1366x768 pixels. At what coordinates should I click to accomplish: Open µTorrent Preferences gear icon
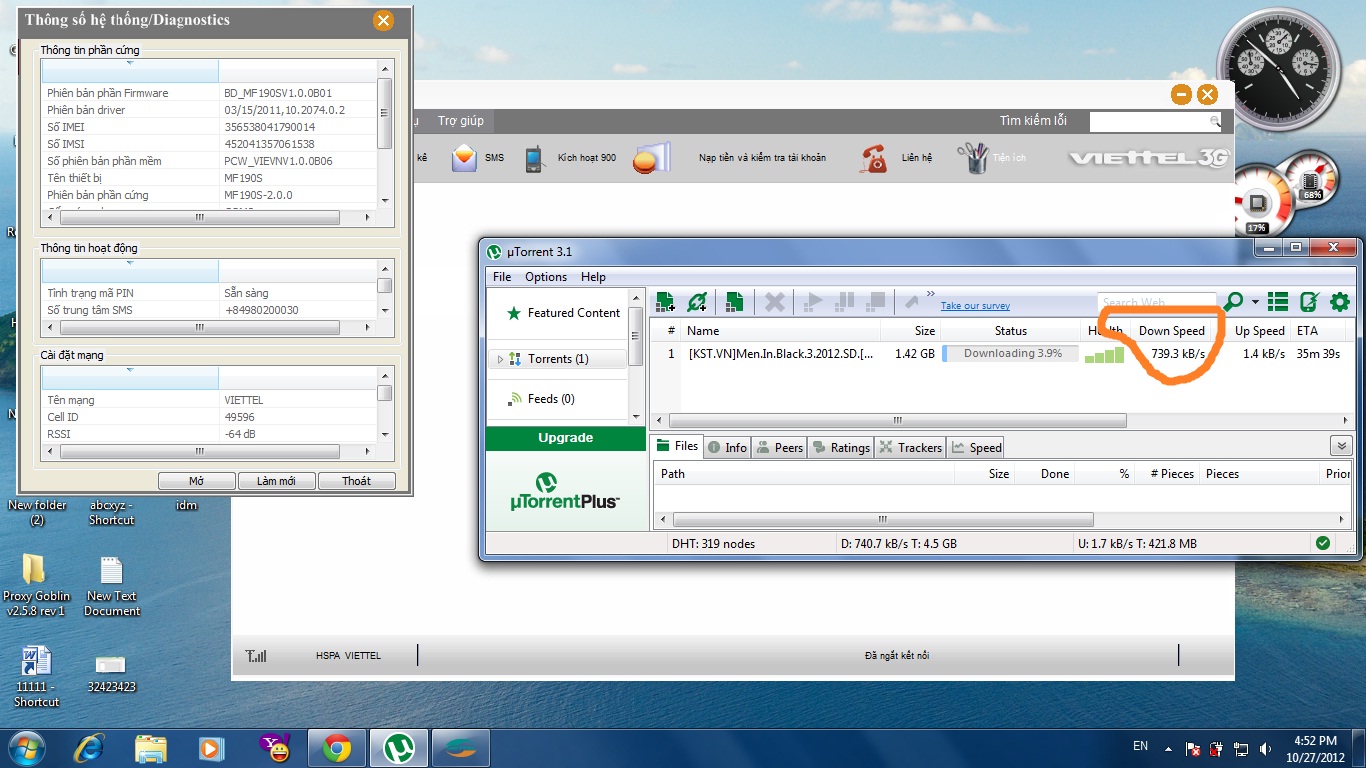[x=1340, y=301]
